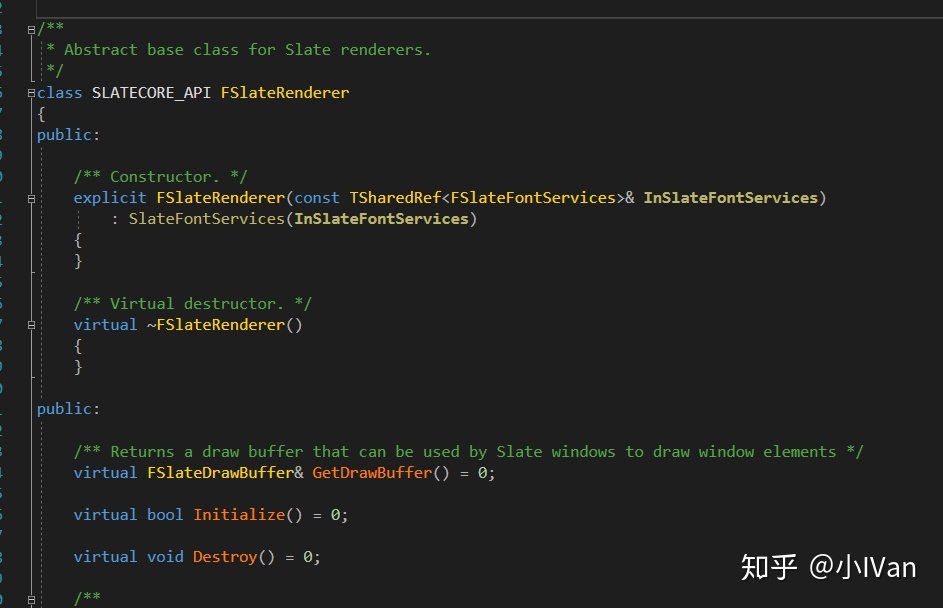
Task: Click the 'virtual' keyword before void Destroy
Action: (105, 557)
